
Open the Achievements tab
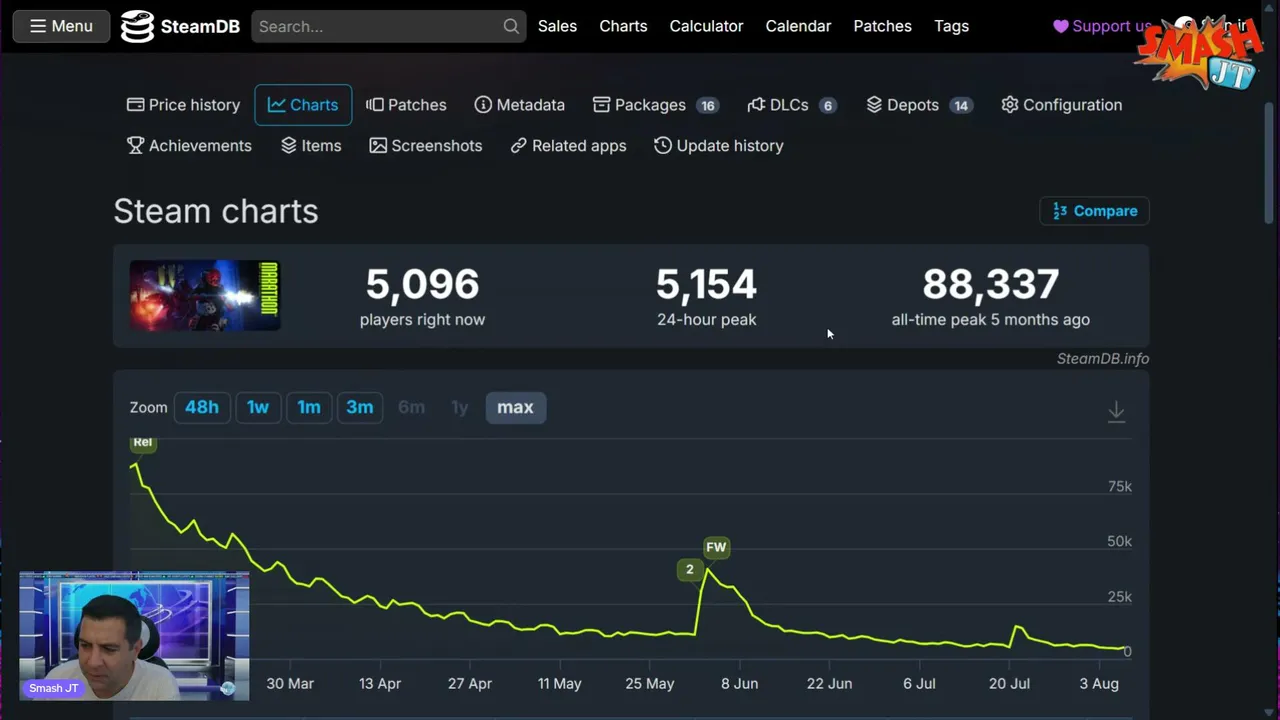pos(189,146)
